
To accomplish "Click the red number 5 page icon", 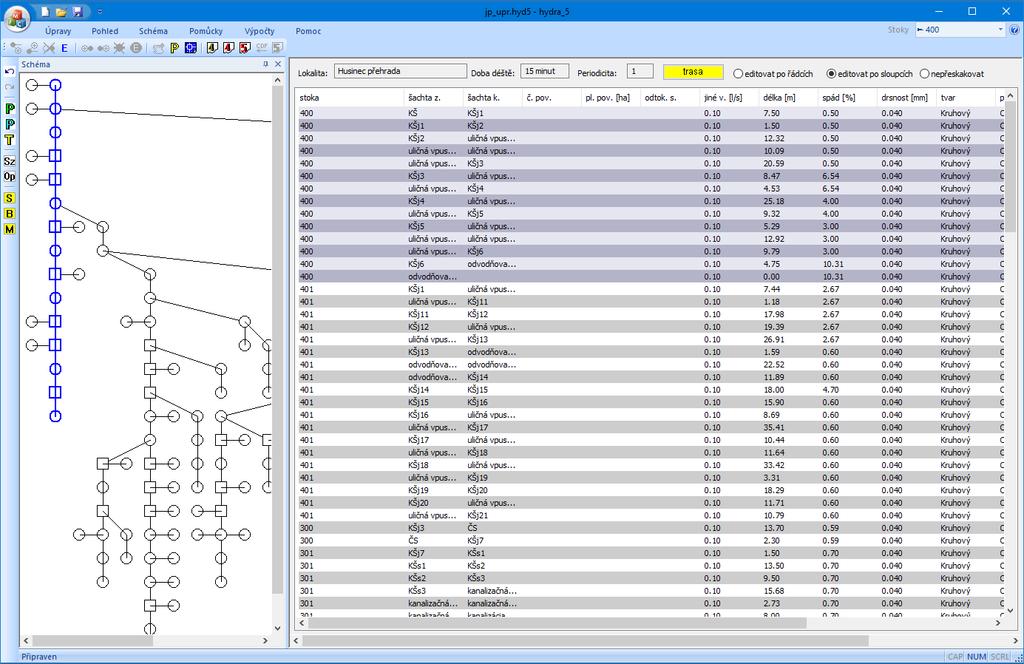I will click(x=244, y=48).
